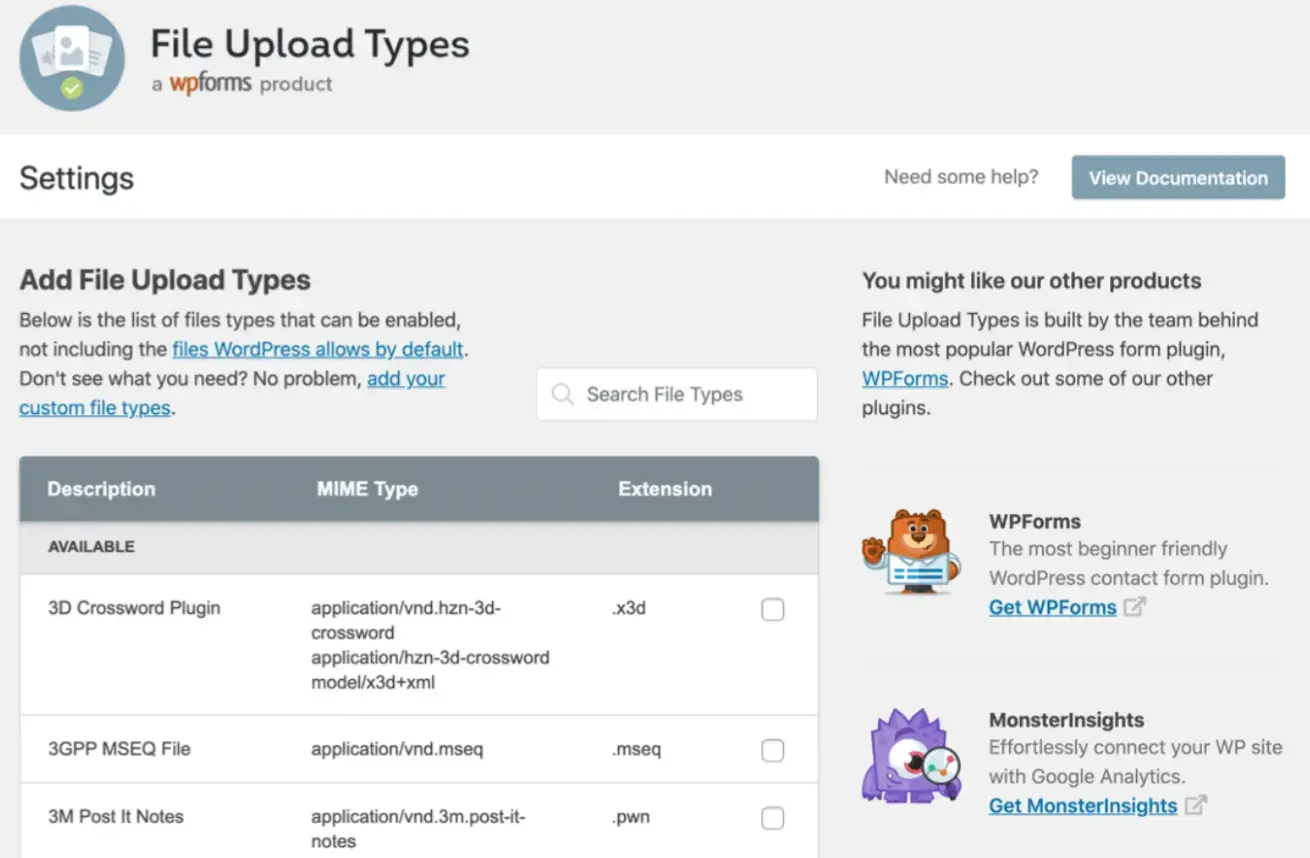Click the File Upload Types logo icon
The image size is (1310, 858).
tap(71, 57)
